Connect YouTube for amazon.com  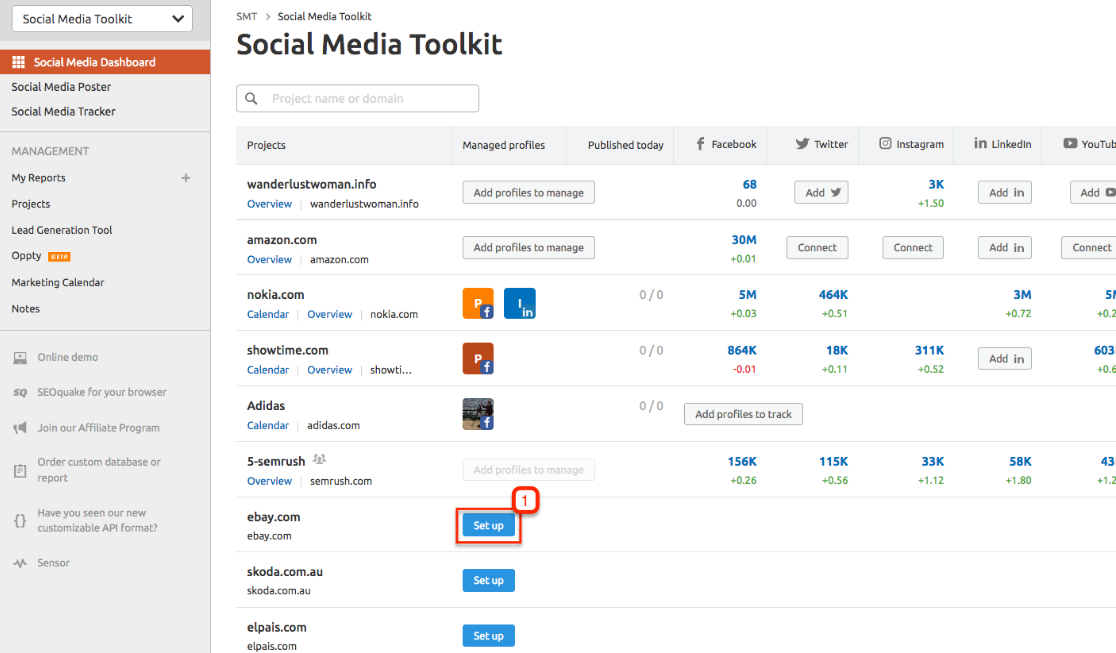(1089, 247)
